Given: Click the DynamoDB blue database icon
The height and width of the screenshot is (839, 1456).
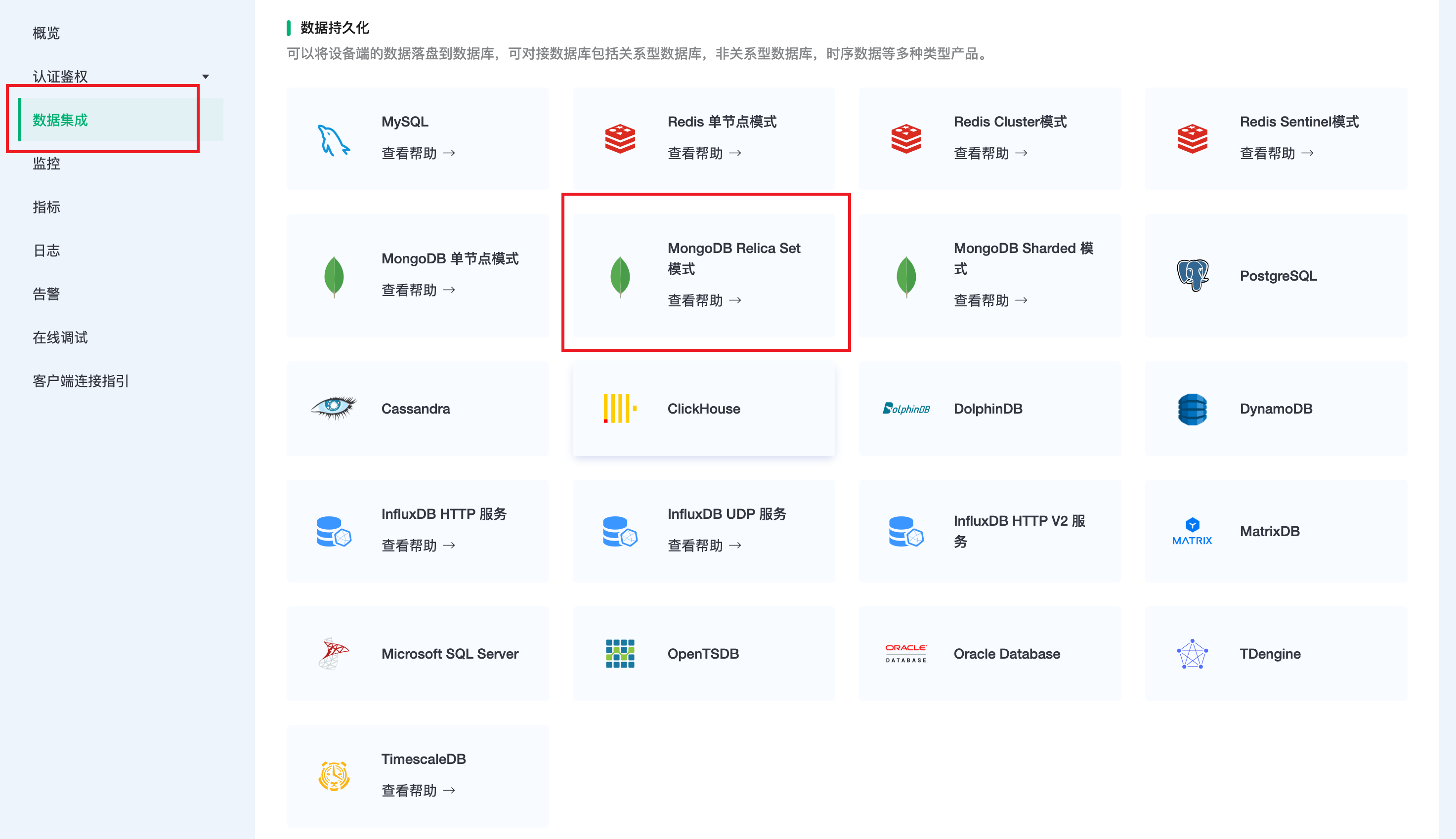Looking at the screenshot, I should (1192, 409).
